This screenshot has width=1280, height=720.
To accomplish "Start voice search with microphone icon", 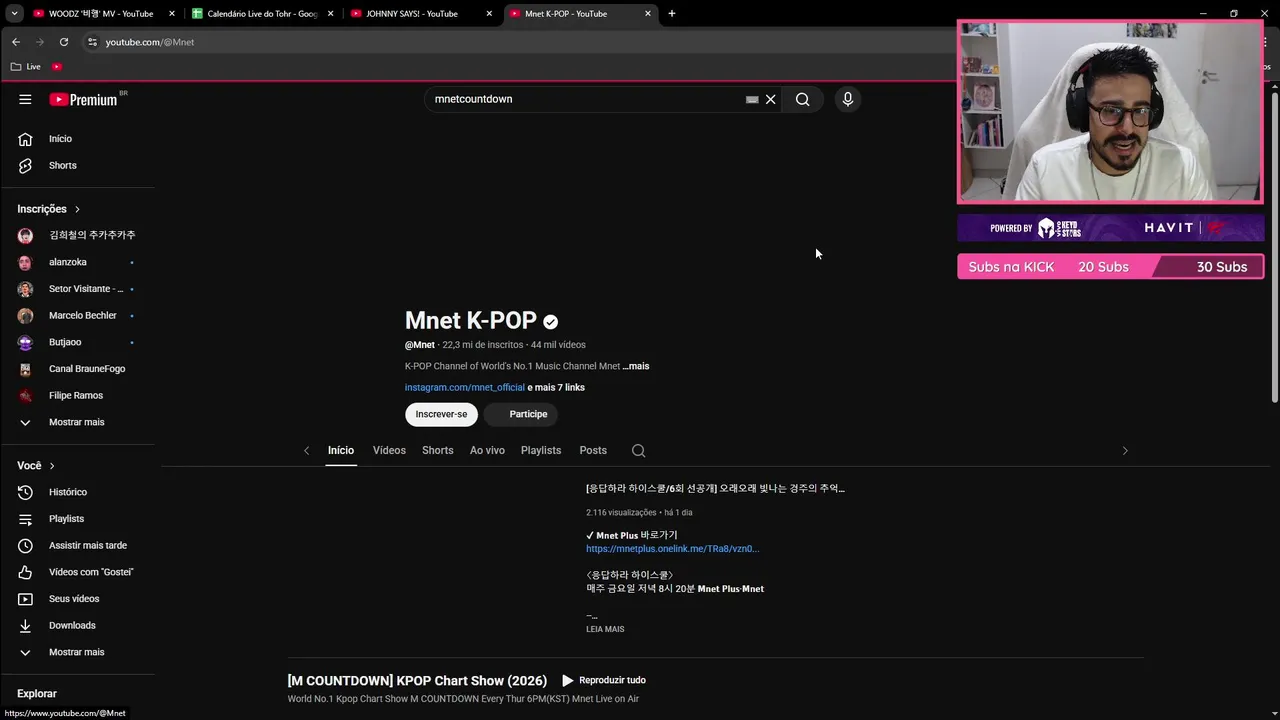I will pos(847,99).
